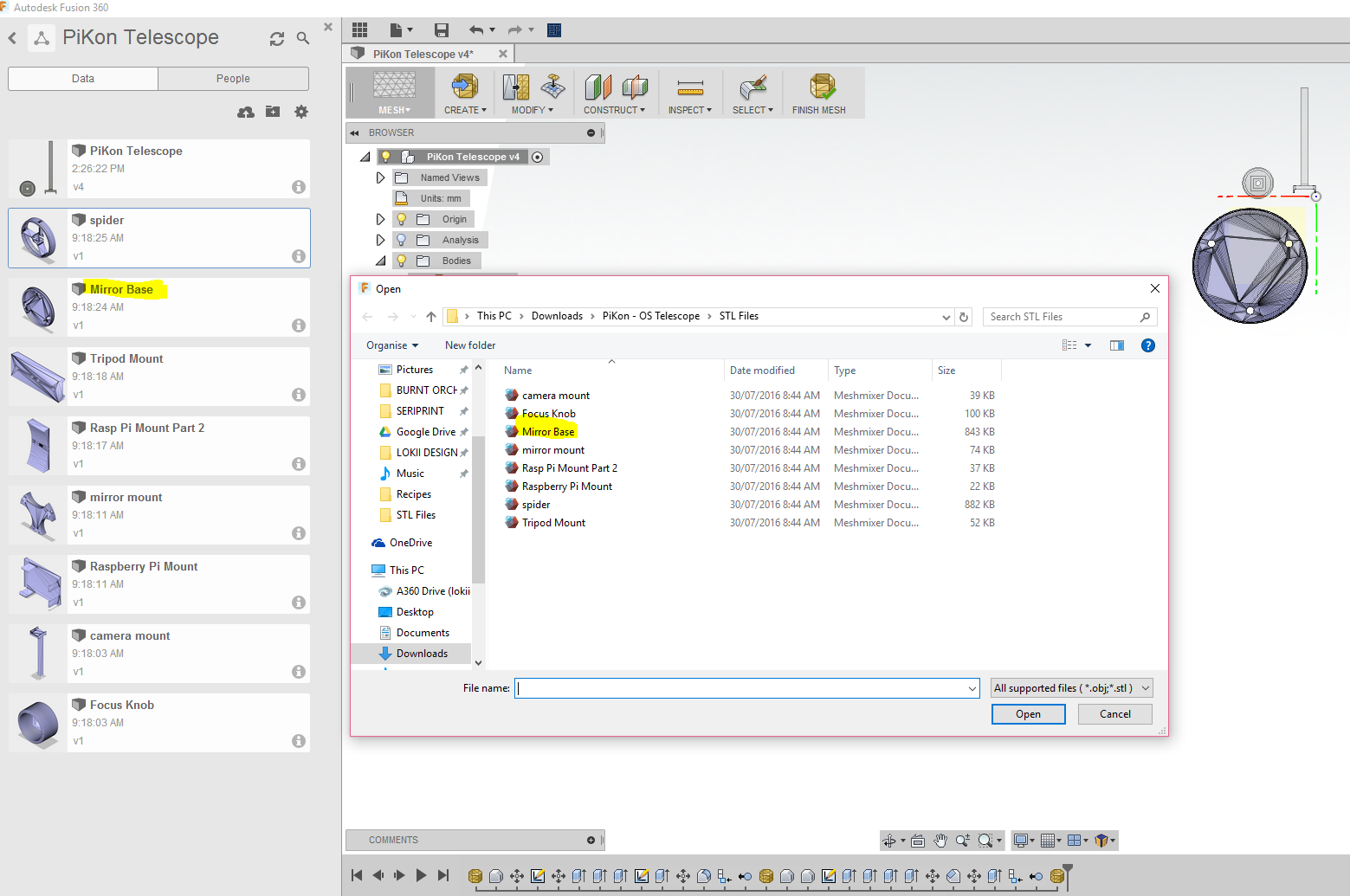Viewport: 1350px width, 896px height.
Task: Select the Construct menu in the ribbon
Action: click(613, 108)
